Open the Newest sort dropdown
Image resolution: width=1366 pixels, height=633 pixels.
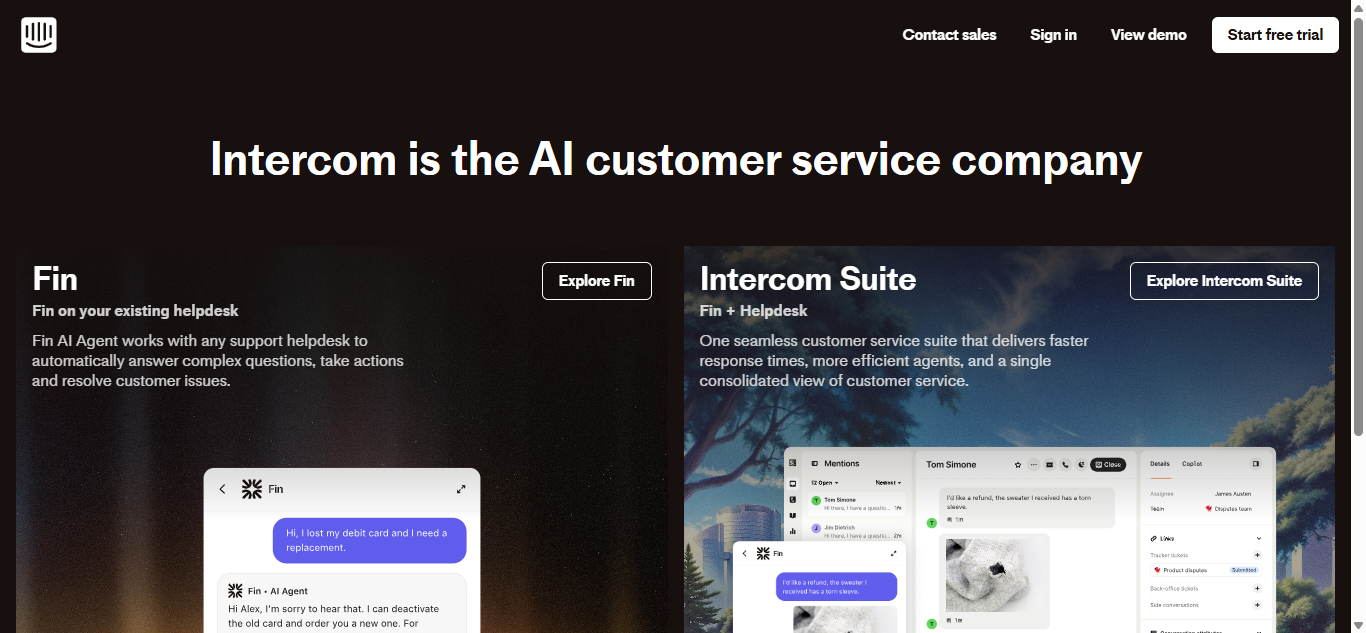tap(888, 482)
